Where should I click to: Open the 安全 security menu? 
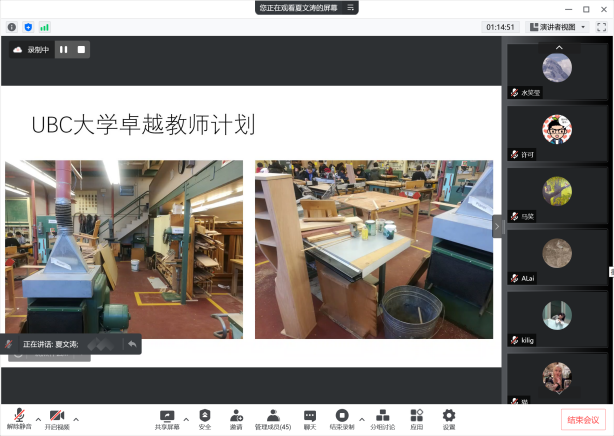tap(205, 418)
